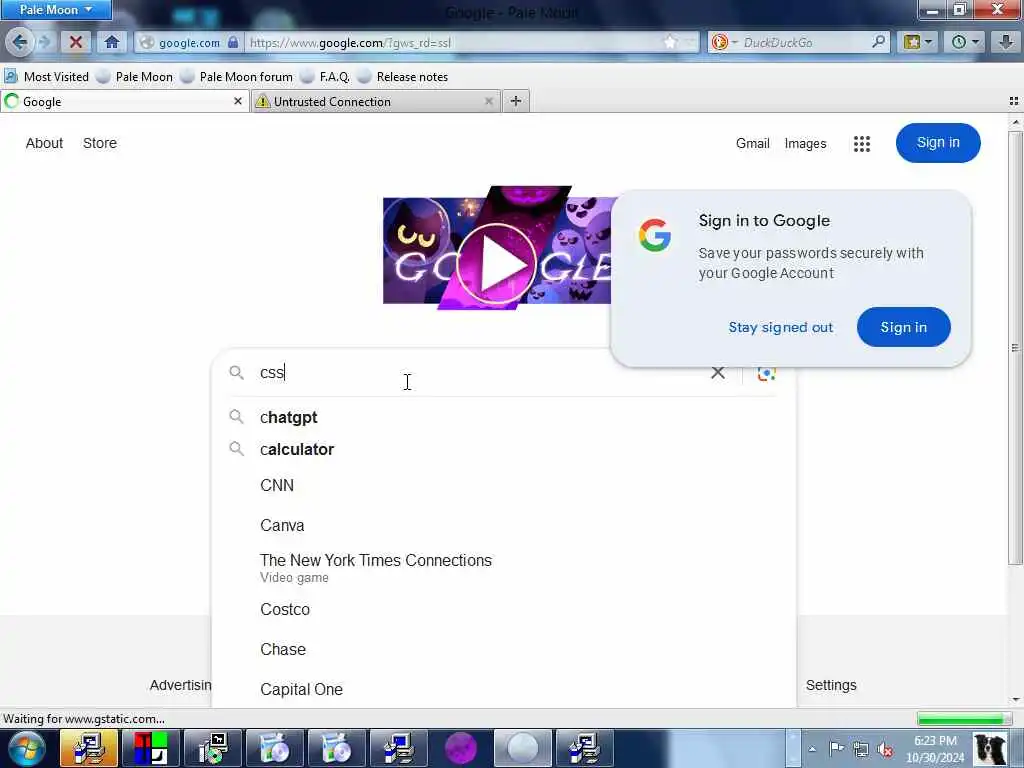
Task: Open the Action Center flag tray icon
Action: (837, 749)
